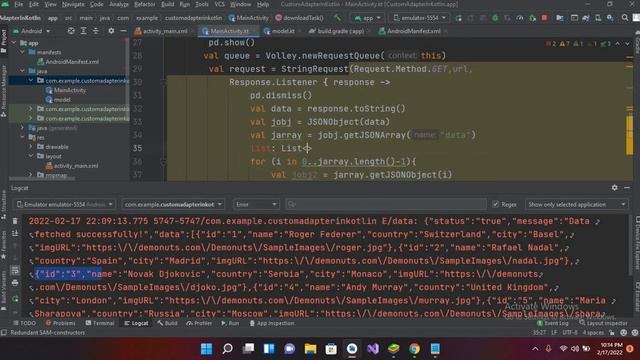Open Show only selected application dropdown
The height and width of the screenshot is (360, 640).
tap(577, 204)
